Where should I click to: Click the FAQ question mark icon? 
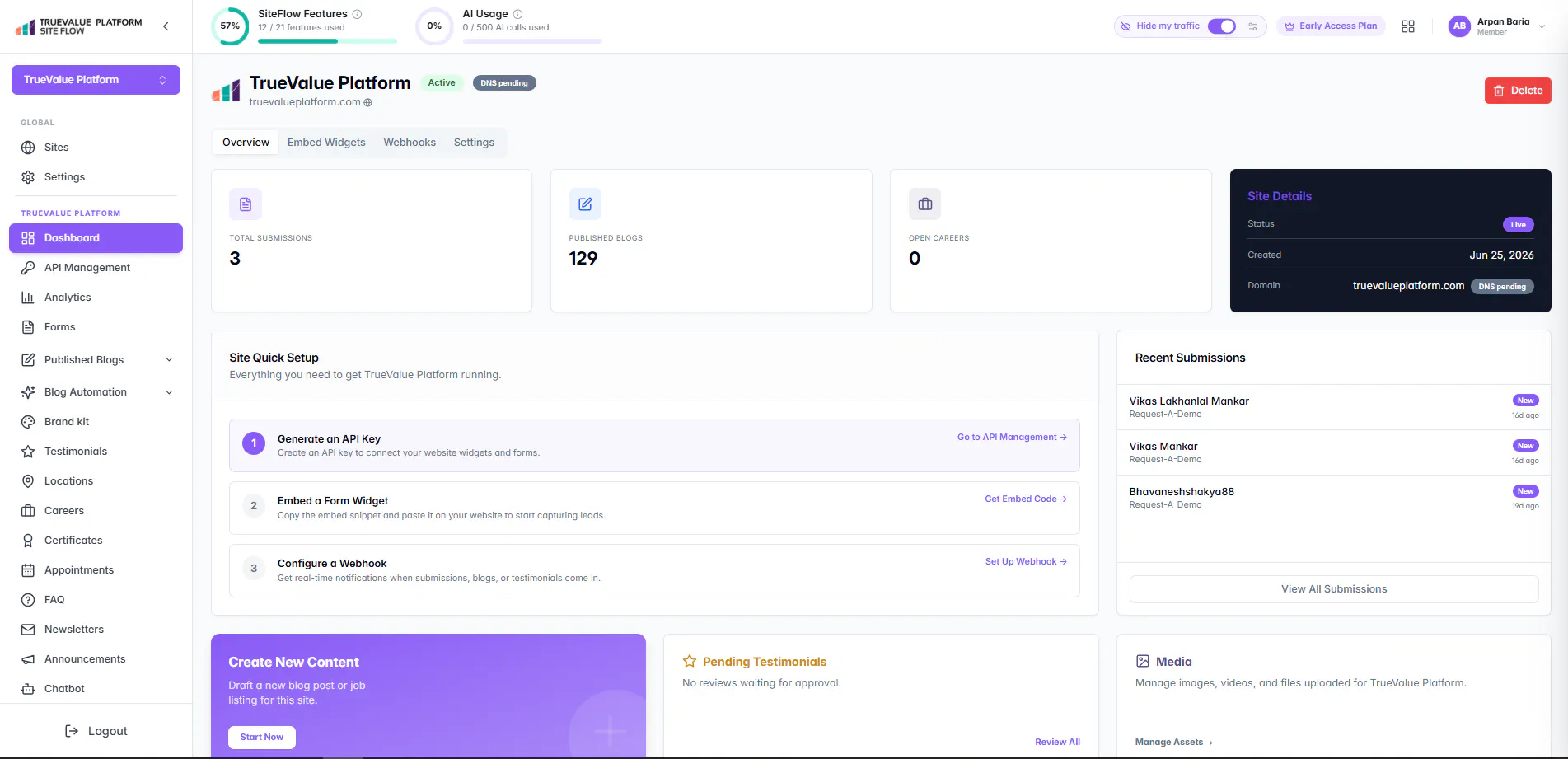[x=28, y=600]
